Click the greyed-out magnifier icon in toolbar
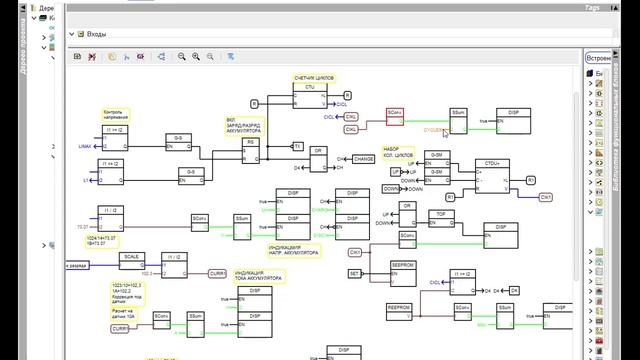640x360 pixels. pyautogui.click(x=210, y=57)
